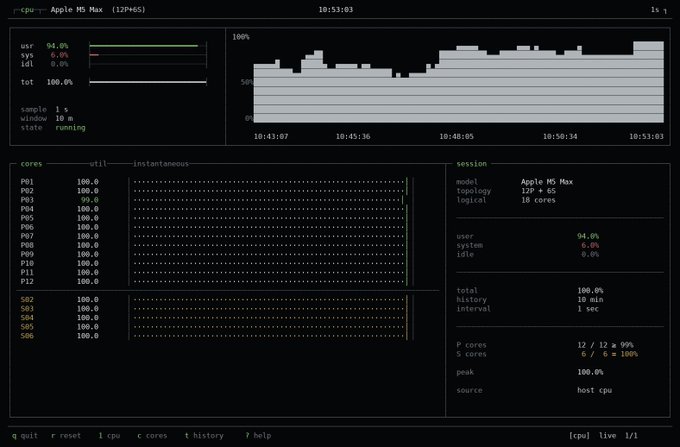The height and width of the screenshot is (447, 680).
Task: Click the 1s refresh interval in header
Action: coord(655,10)
